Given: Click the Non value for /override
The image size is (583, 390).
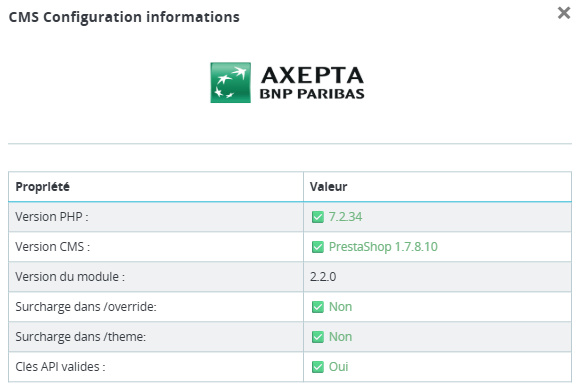Looking at the screenshot, I should click(x=340, y=307).
